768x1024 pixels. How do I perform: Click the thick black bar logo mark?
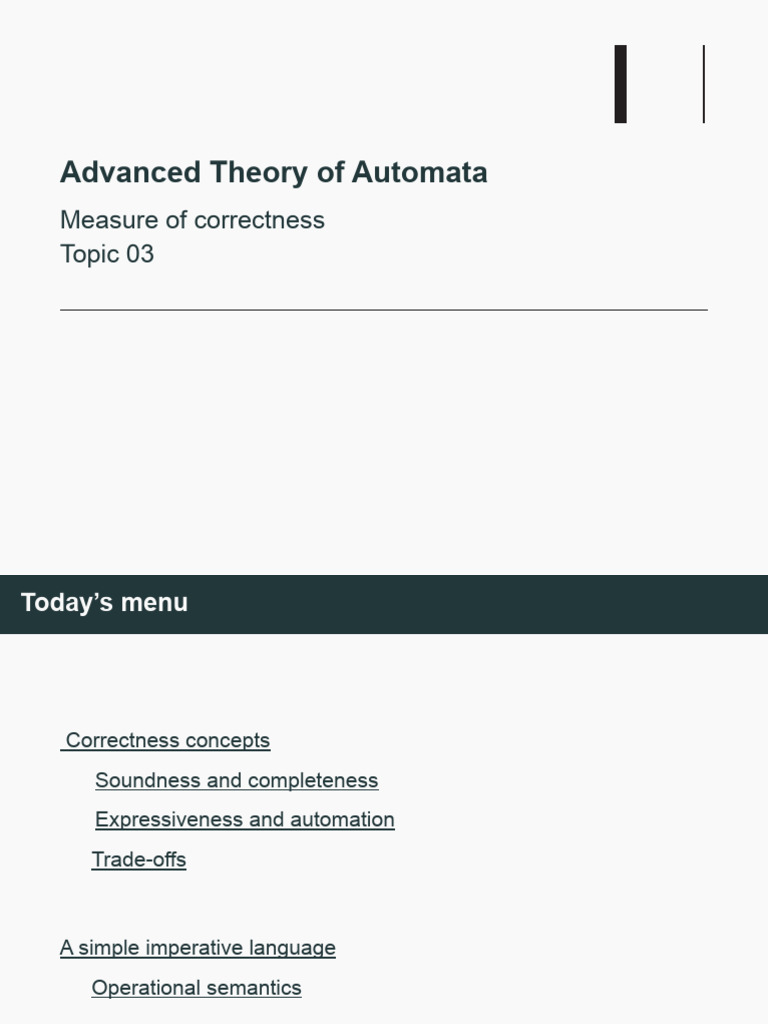coord(621,84)
